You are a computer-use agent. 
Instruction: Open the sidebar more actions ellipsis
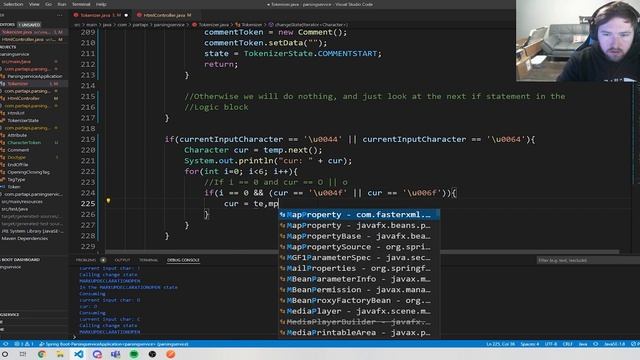tap(60, 15)
